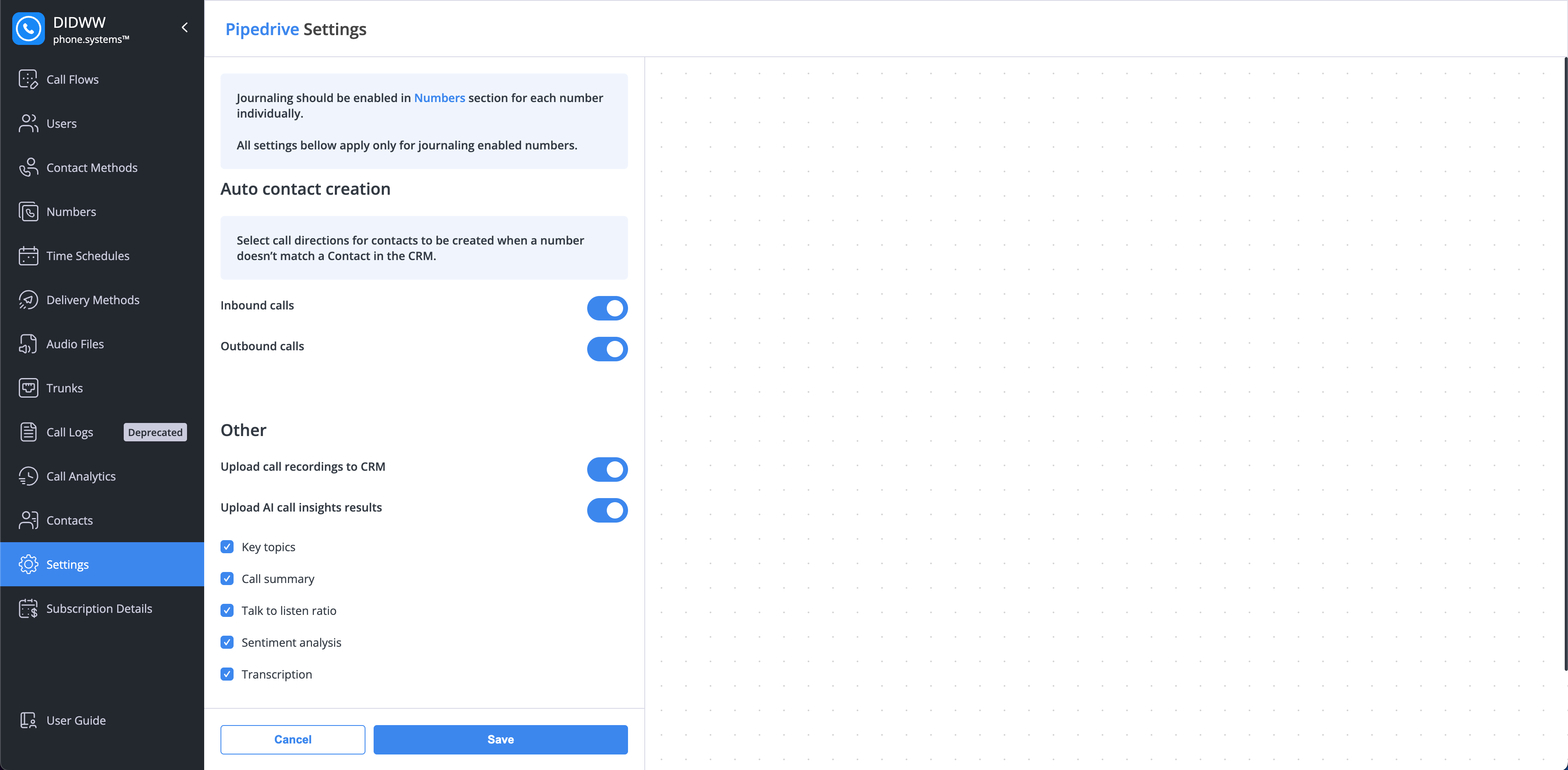Navigate to Time Schedules
Image resolution: width=1568 pixels, height=770 pixels.
click(x=88, y=256)
